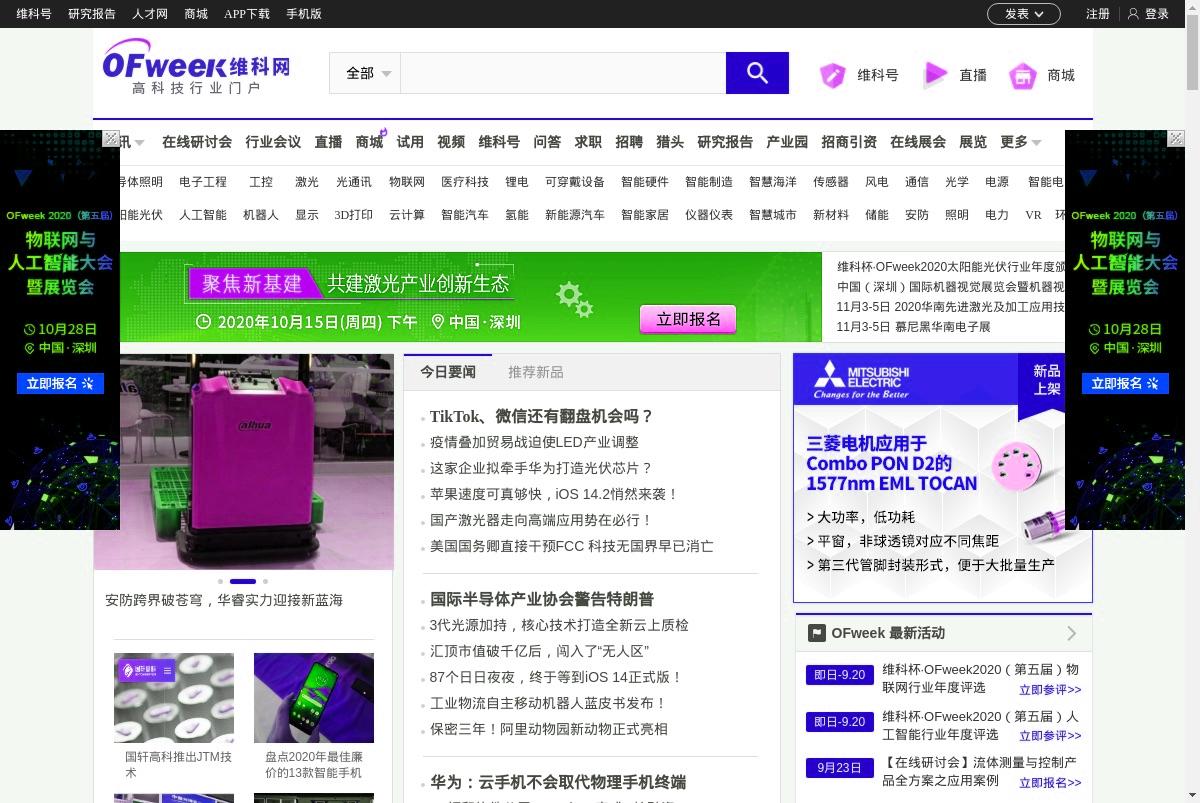
Task: Expand OFweek 最新活动 with the arrow
Action: point(1072,633)
